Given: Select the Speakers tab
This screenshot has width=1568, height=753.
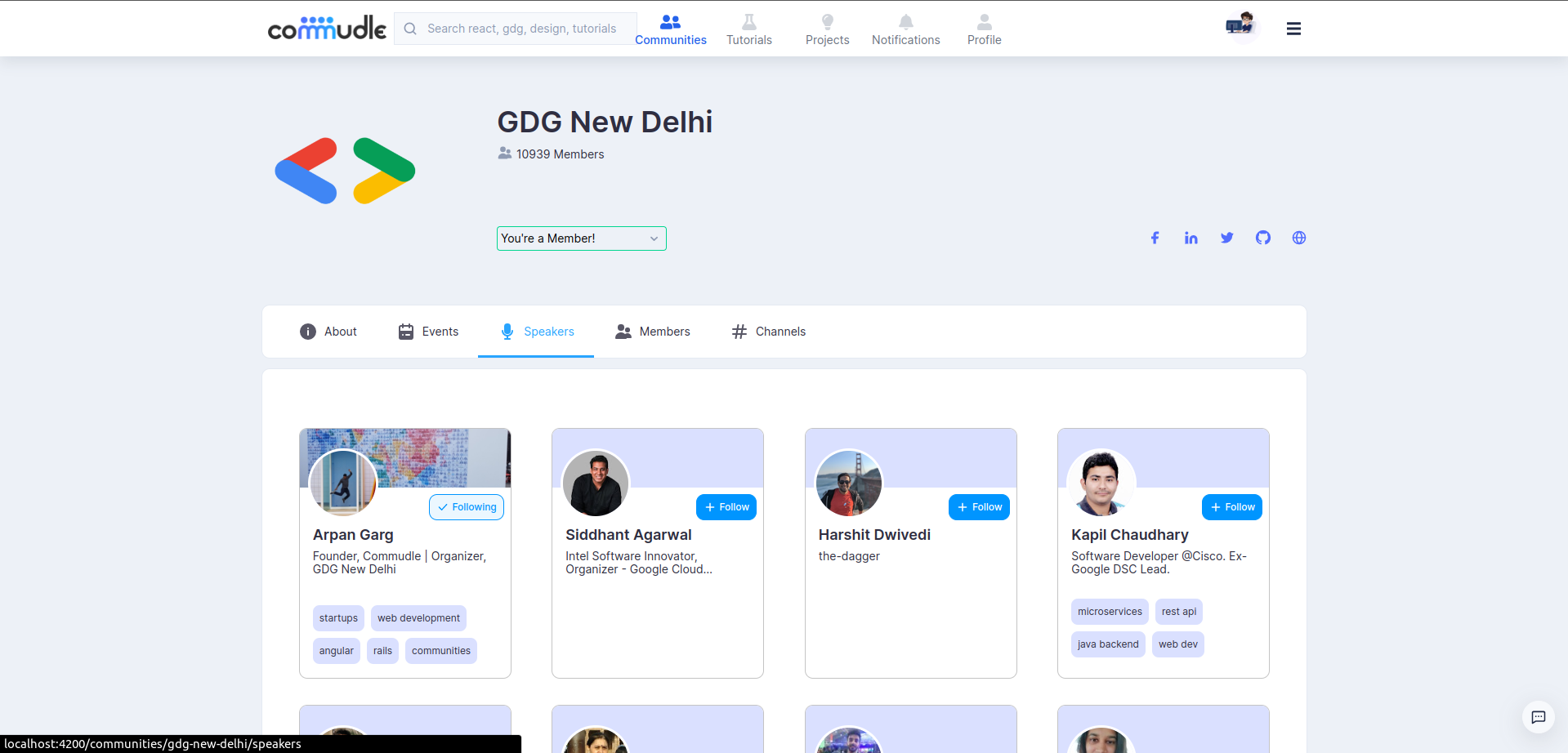Looking at the screenshot, I should (537, 332).
